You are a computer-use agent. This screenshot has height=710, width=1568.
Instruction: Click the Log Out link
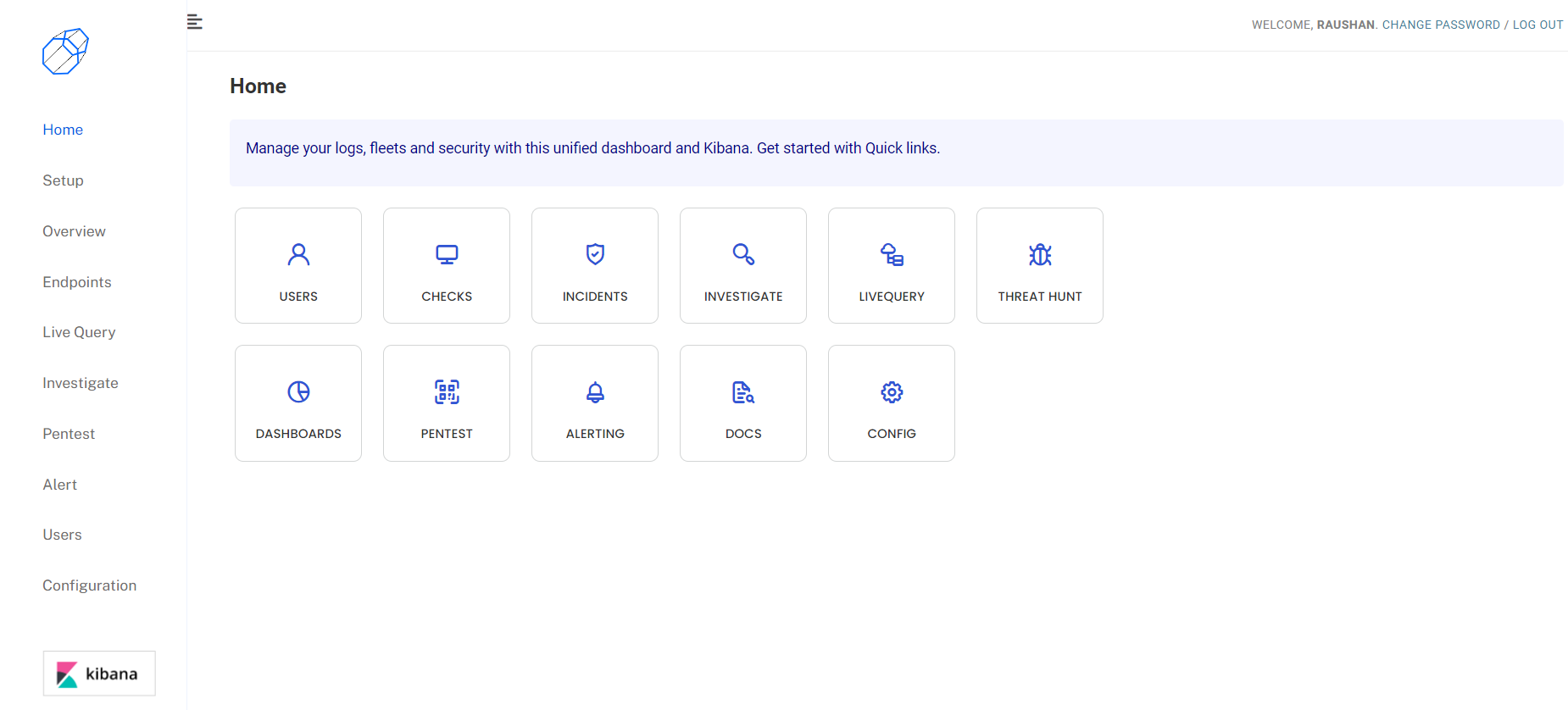click(x=1537, y=25)
